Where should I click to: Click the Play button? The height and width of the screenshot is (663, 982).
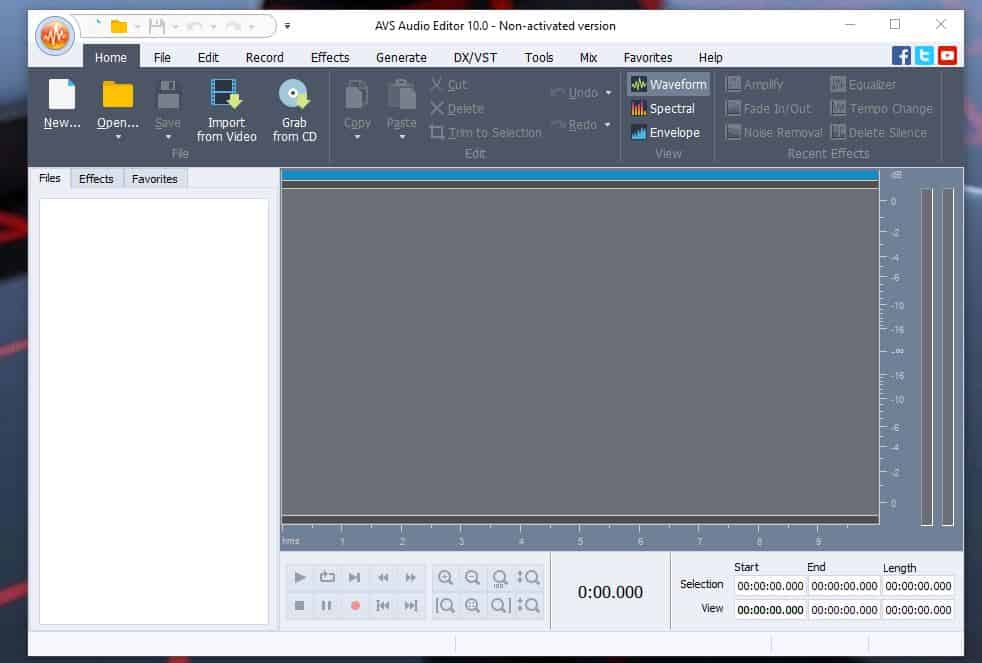point(299,577)
